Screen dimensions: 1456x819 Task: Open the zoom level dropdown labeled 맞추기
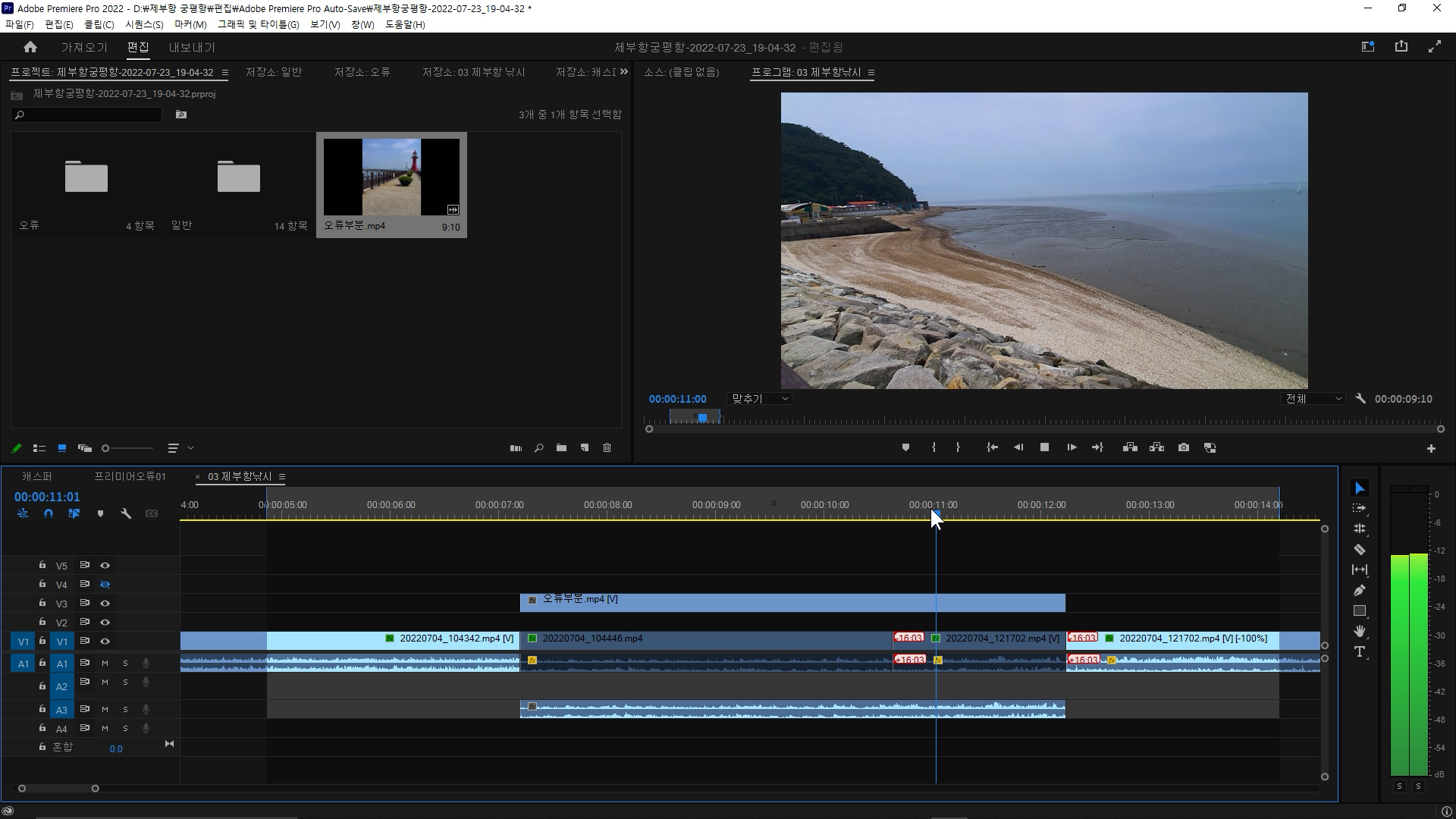759,399
